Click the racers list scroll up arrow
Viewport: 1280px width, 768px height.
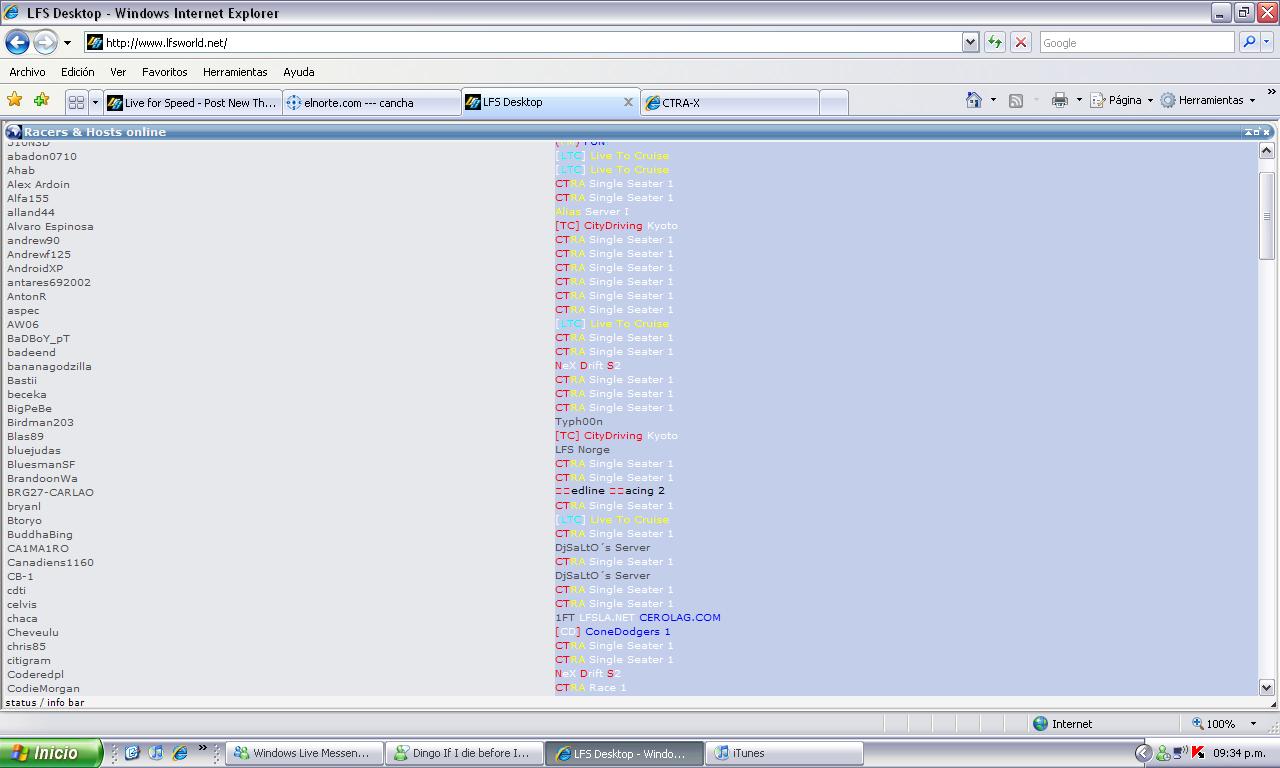1266,151
